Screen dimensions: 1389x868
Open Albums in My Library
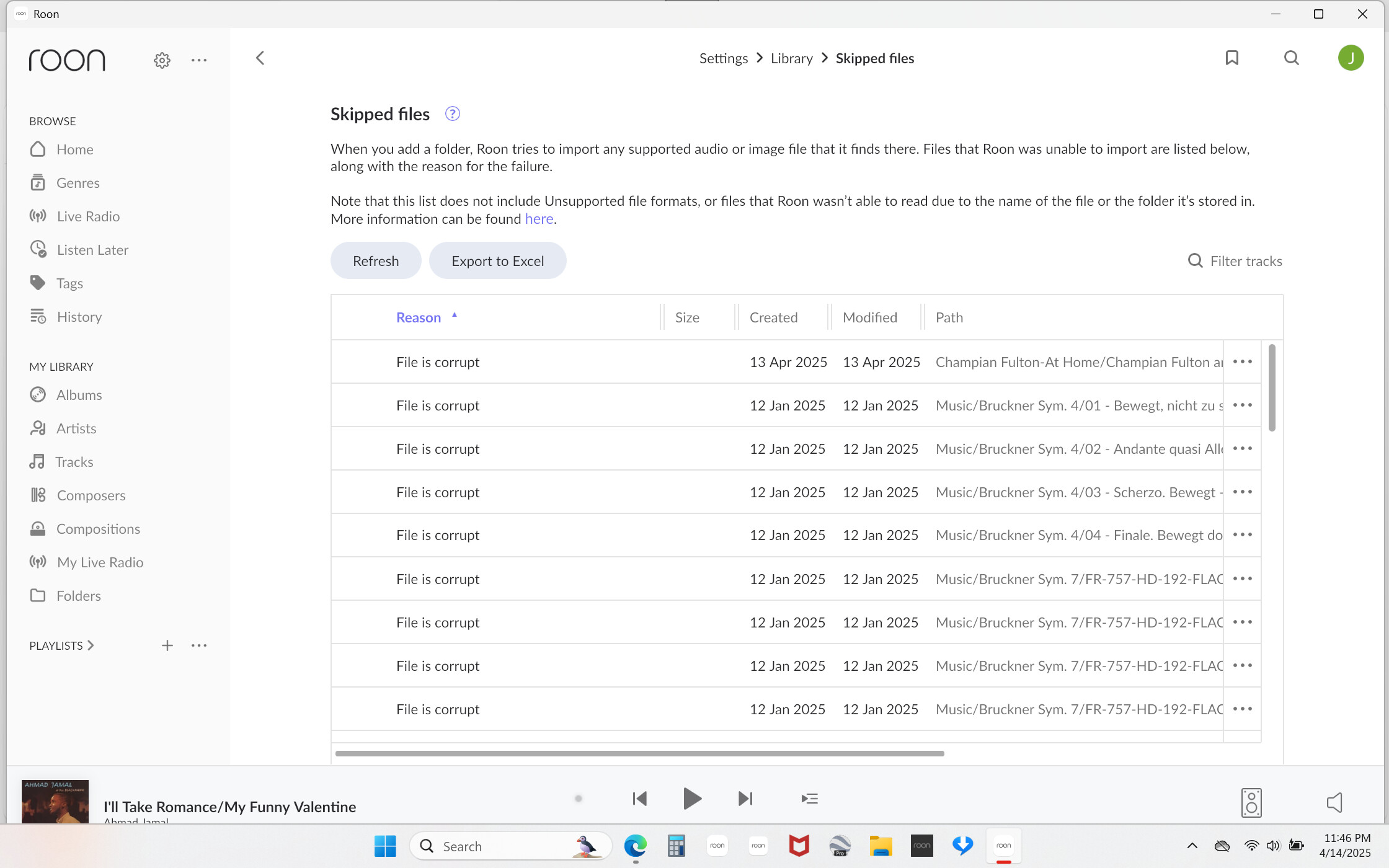(65, 395)
